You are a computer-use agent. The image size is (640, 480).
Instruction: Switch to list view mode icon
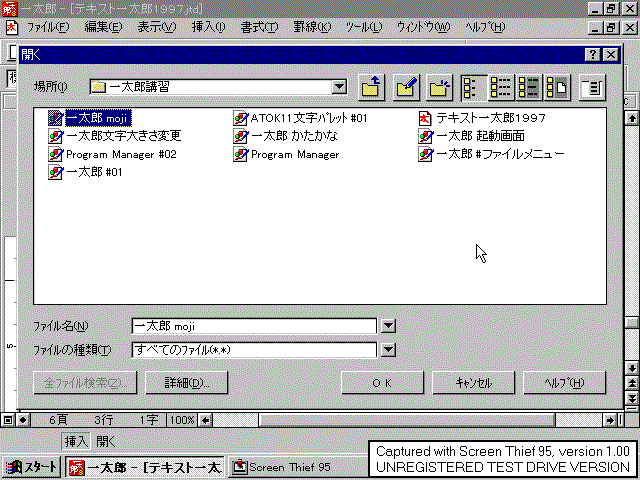click(474, 87)
